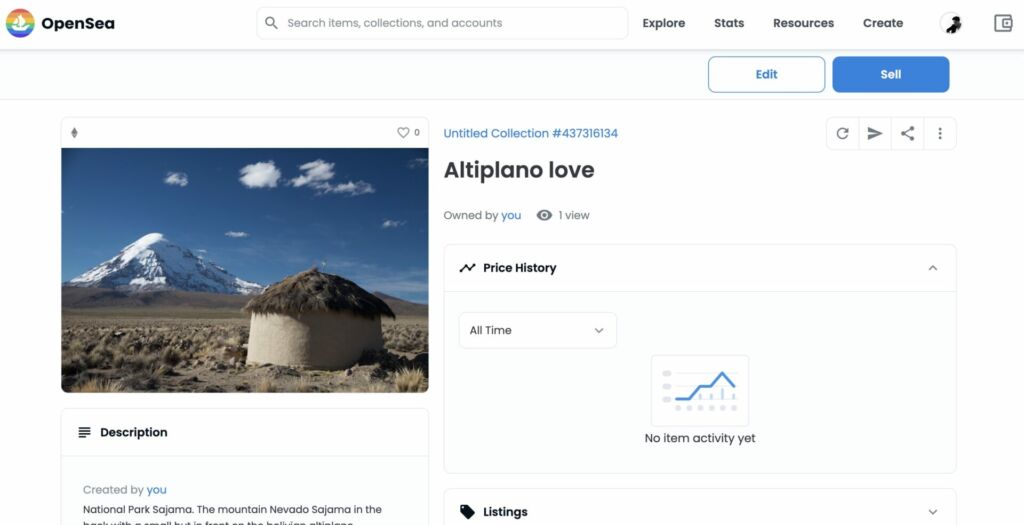The height and width of the screenshot is (525, 1024).
Task: Click the OpenSea logo in header
Action: 60,23
